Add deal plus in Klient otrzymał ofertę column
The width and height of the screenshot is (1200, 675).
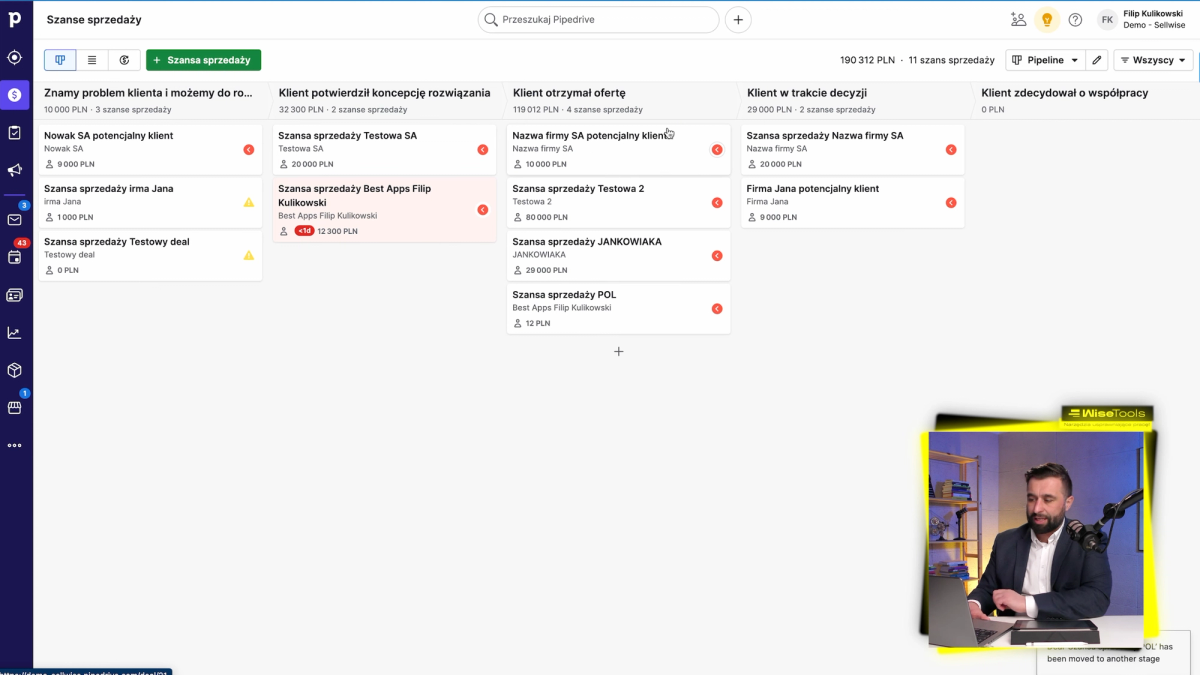[618, 351]
